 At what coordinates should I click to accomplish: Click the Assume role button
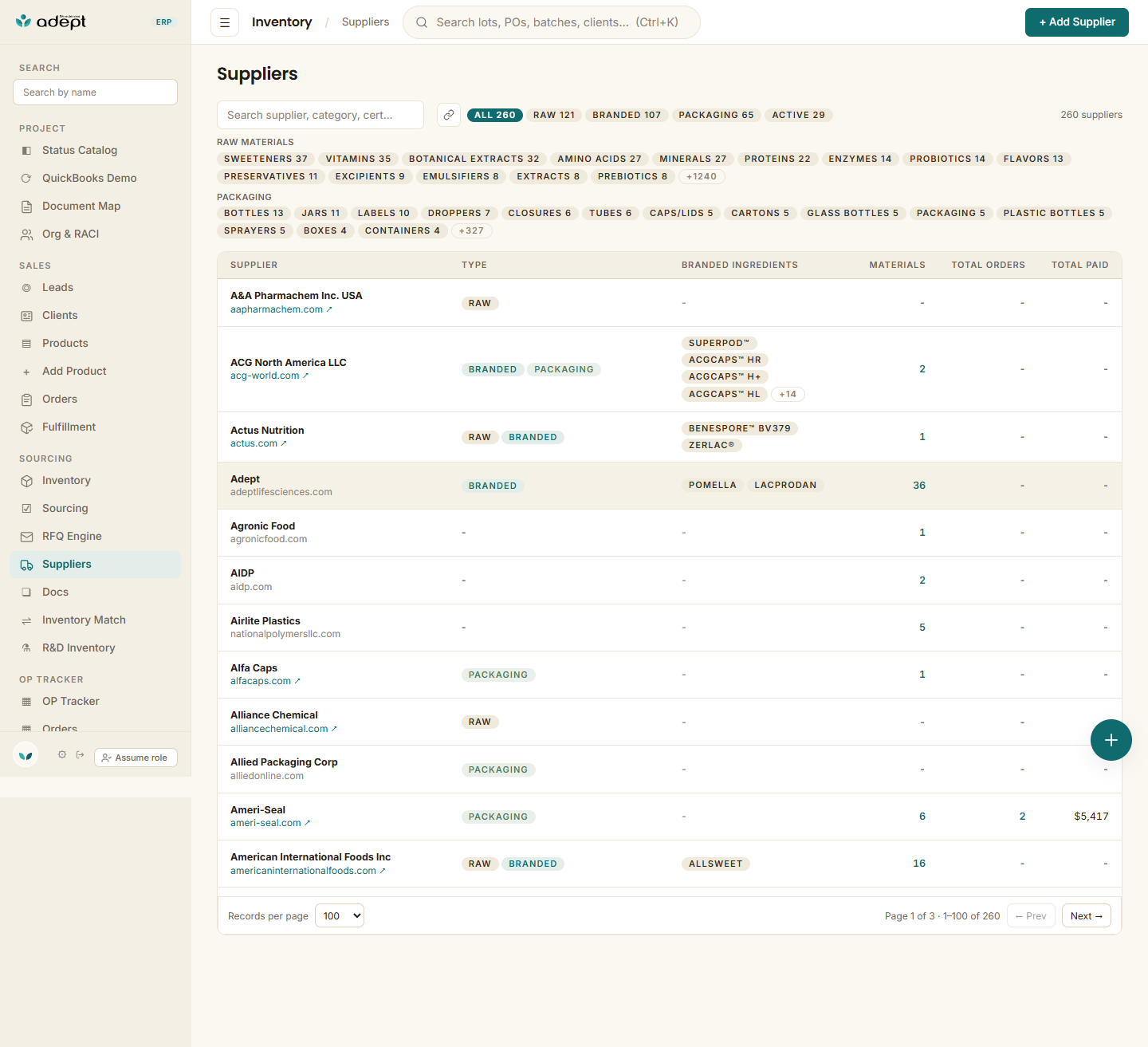136,758
